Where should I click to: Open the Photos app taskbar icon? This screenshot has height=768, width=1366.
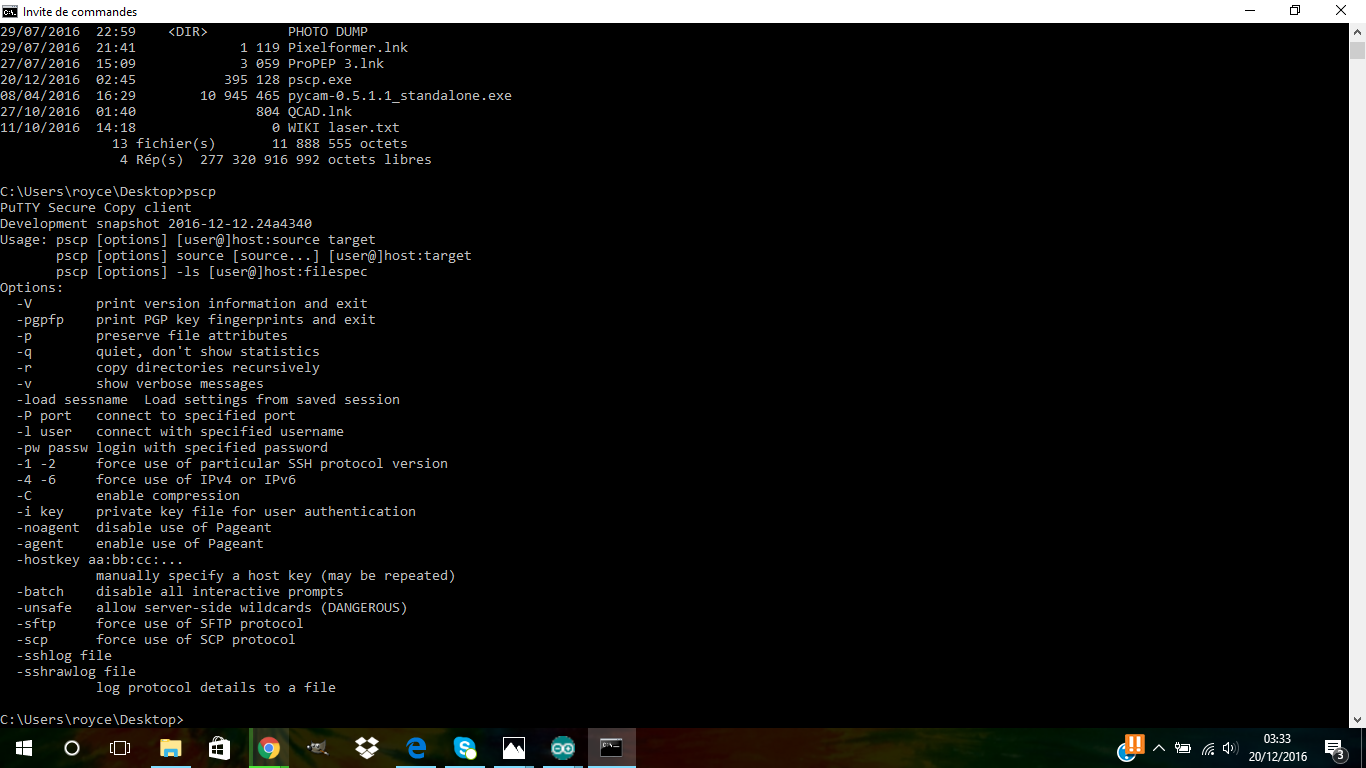pyautogui.click(x=514, y=748)
